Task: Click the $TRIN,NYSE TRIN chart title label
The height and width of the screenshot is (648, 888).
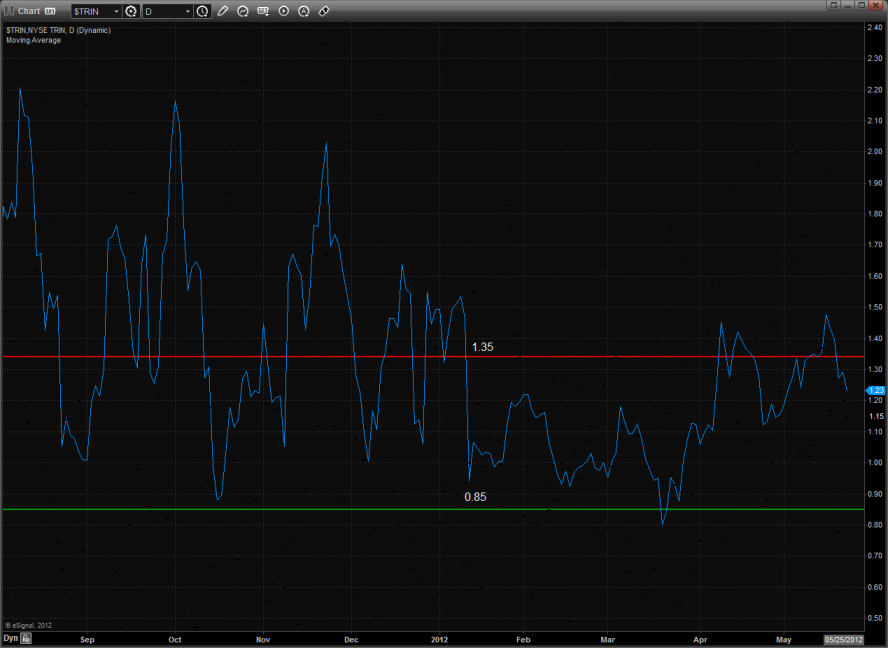Action: point(58,31)
